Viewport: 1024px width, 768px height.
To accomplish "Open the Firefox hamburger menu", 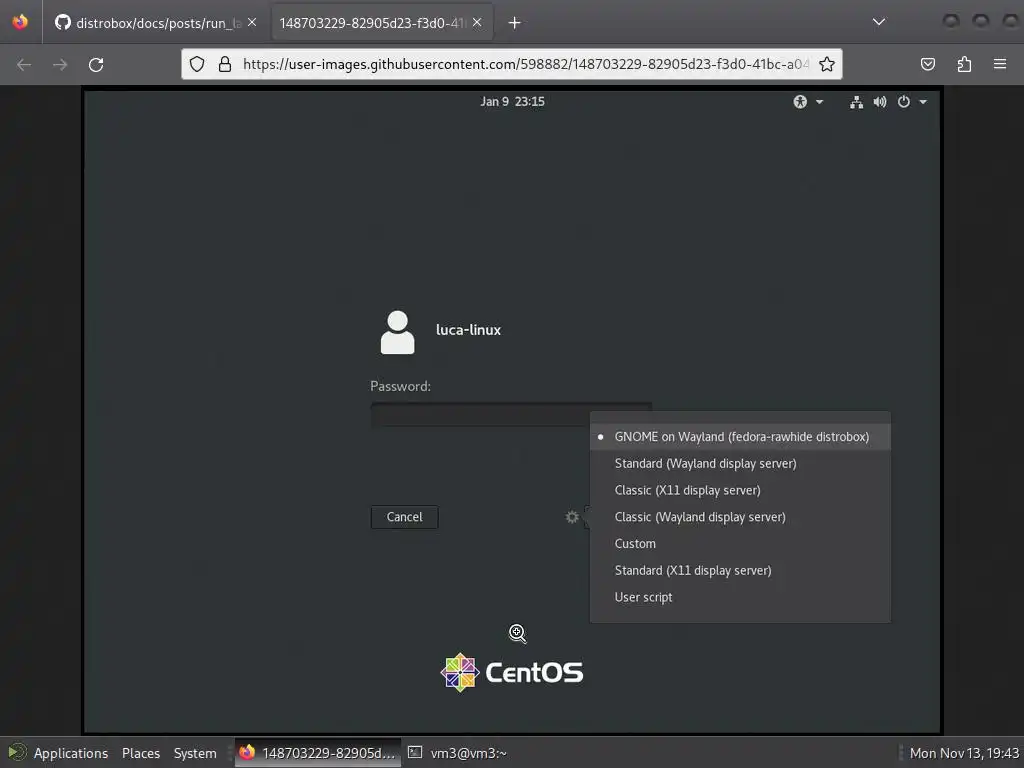I will 1000,64.
